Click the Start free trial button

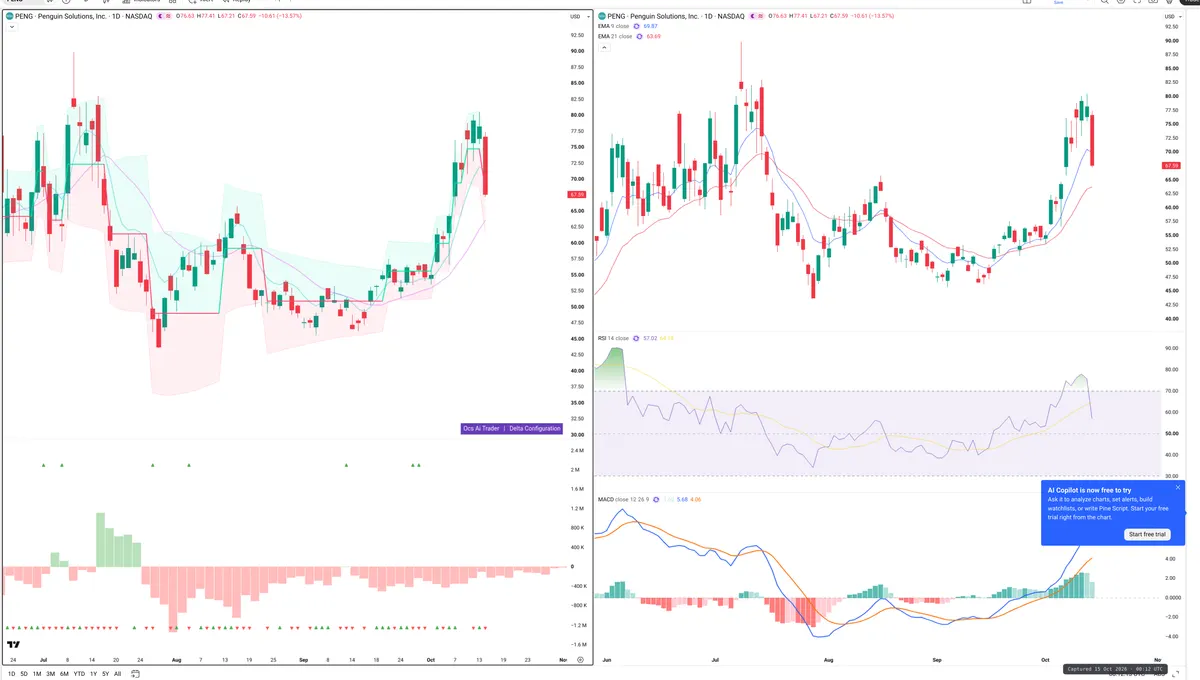tap(1147, 534)
